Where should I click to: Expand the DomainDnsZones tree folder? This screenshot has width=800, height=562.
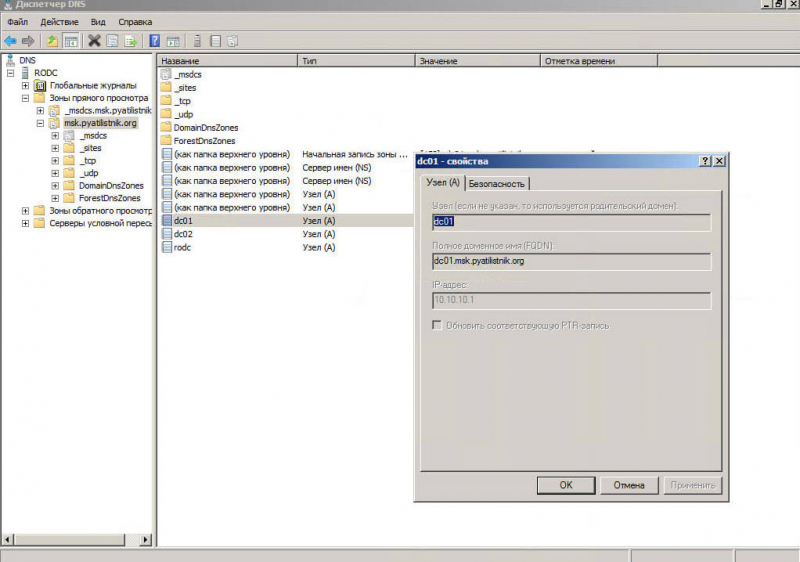(x=55, y=186)
